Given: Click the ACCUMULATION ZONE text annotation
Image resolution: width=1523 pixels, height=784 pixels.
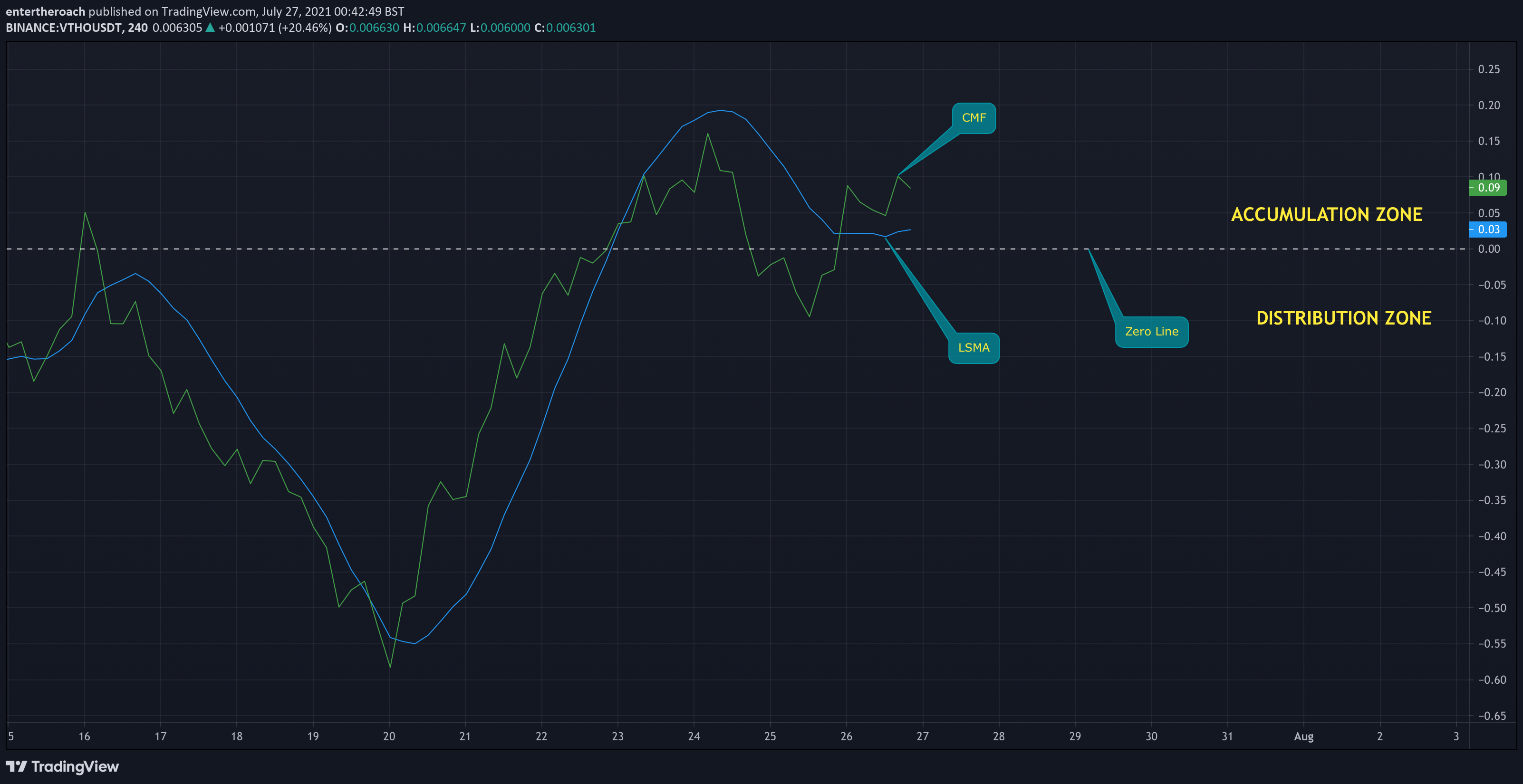Looking at the screenshot, I should pos(1327,214).
